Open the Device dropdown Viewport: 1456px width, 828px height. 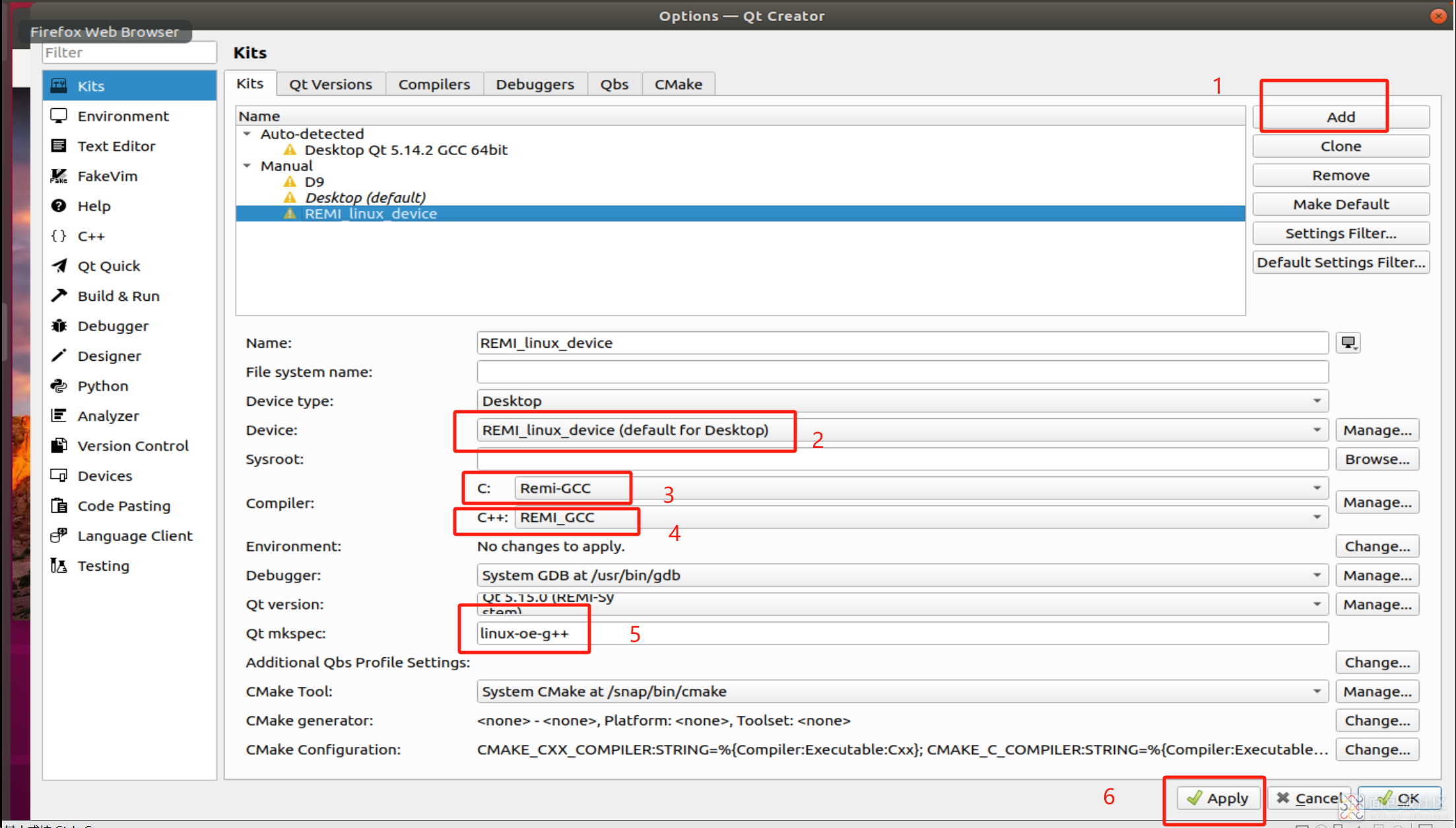[x=902, y=430]
